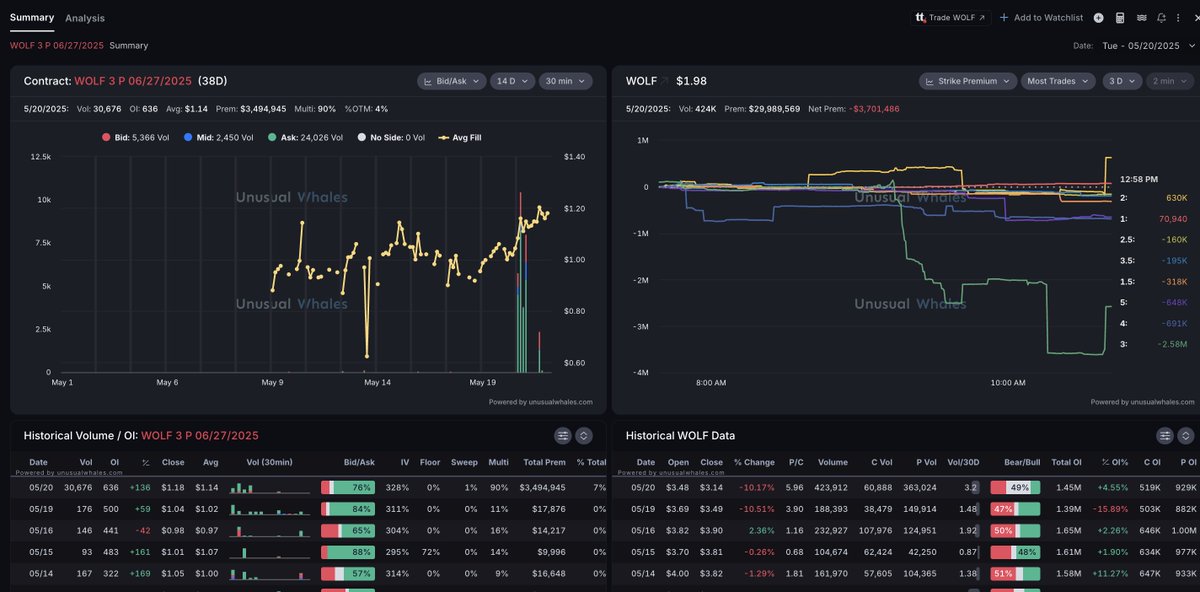Toggle strike 5 series showing -648K
Screen dimensions: 1200x592
click(1153, 302)
